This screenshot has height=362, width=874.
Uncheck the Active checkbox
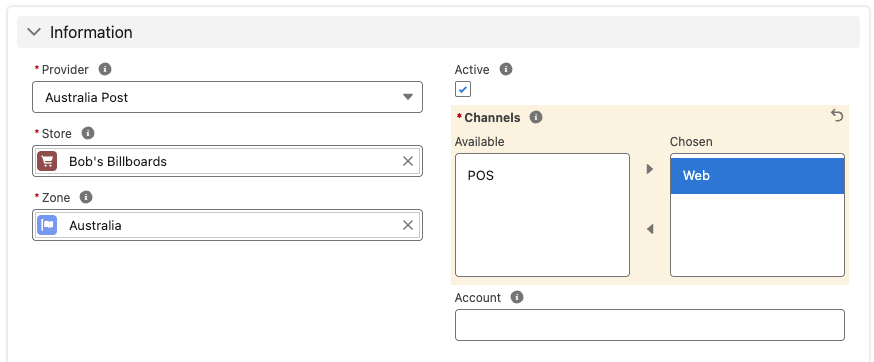[x=463, y=89]
